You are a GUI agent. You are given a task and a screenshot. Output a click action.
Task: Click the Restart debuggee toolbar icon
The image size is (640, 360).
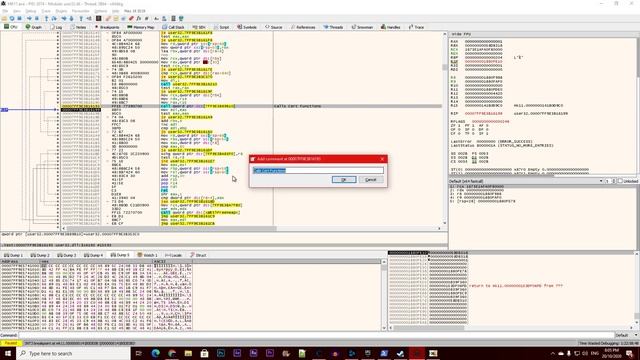(12, 18)
